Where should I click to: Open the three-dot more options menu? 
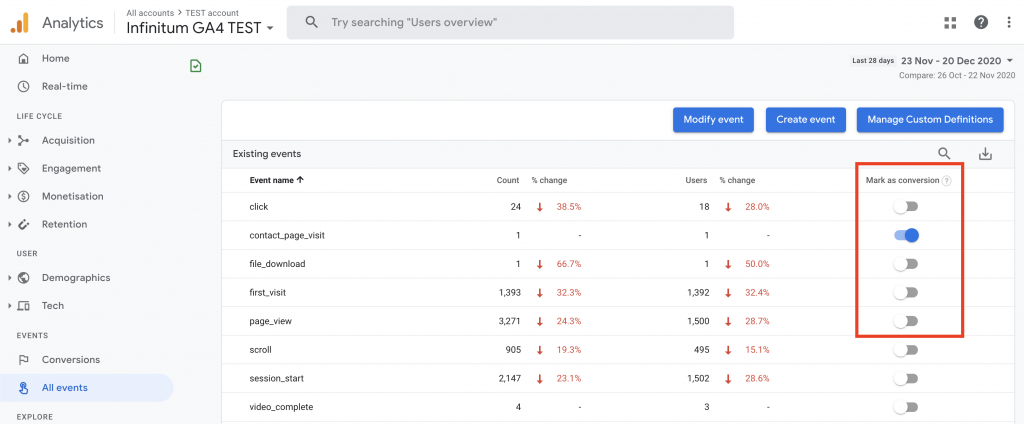(1010, 23)
